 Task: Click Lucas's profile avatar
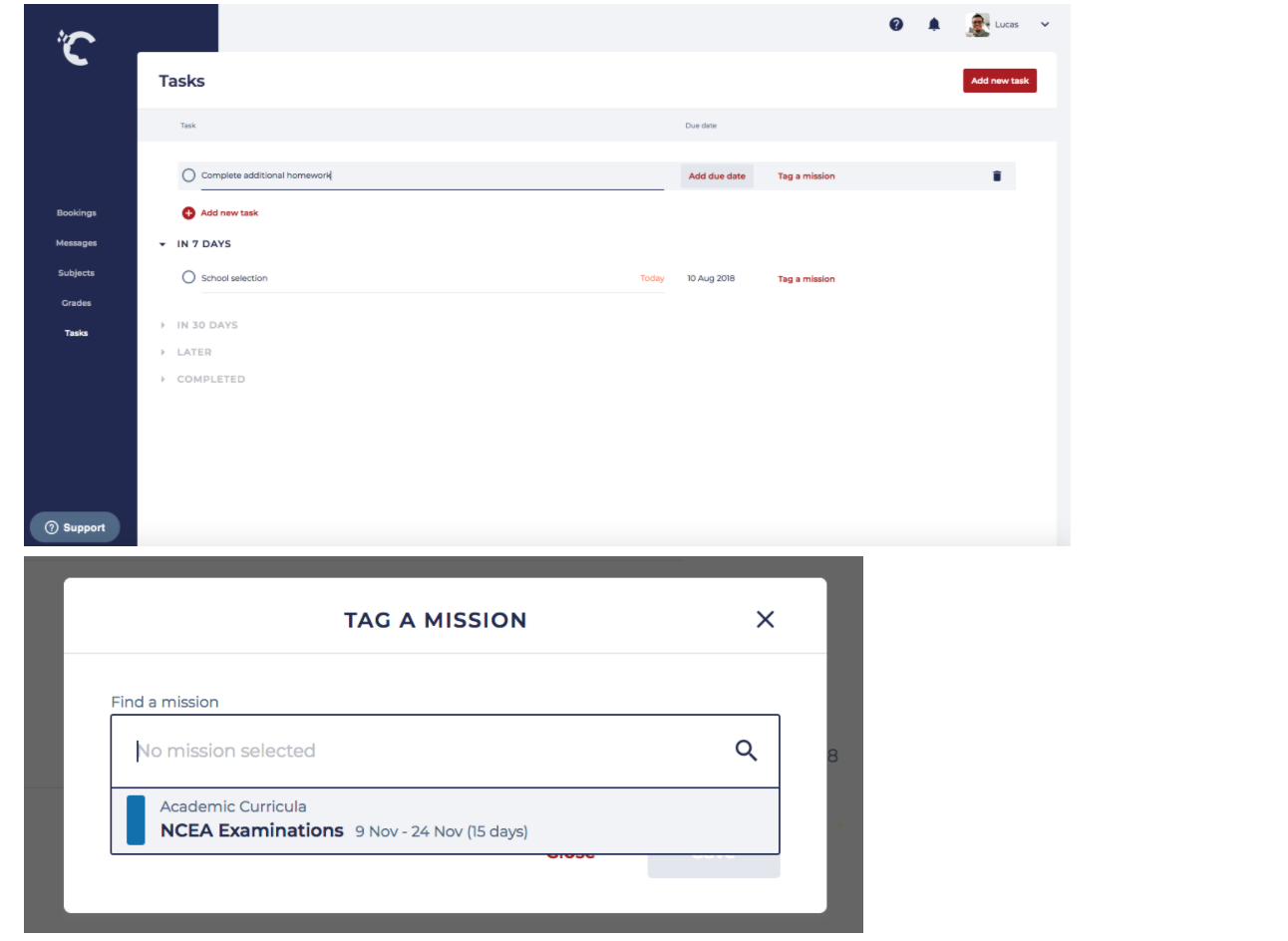pyautogui.click(x=978, y=25)
